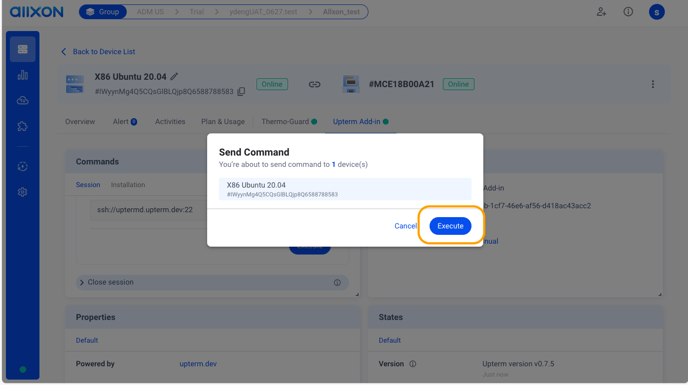Image resolution: width=688 pixels, height=385 pixels.
Task: Click the Execute button in Send Command dialog
Action: tap(450, 226)
